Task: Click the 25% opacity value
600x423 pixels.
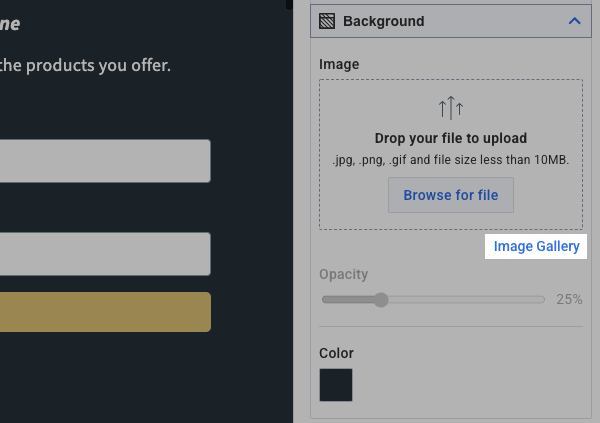Action: coord(569,299)
